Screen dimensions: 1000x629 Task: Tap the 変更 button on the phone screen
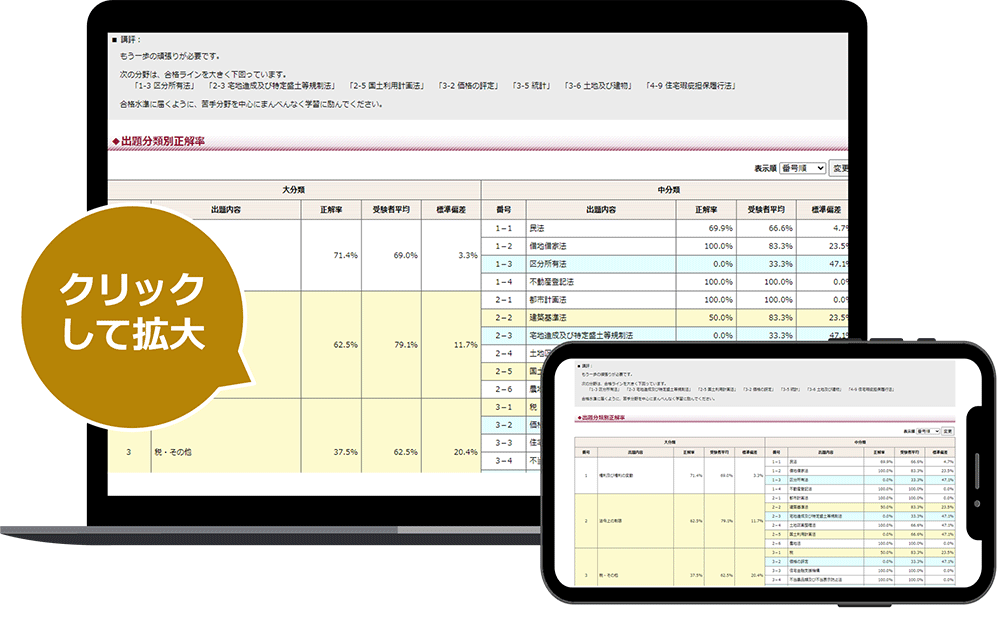click(948, 431)
